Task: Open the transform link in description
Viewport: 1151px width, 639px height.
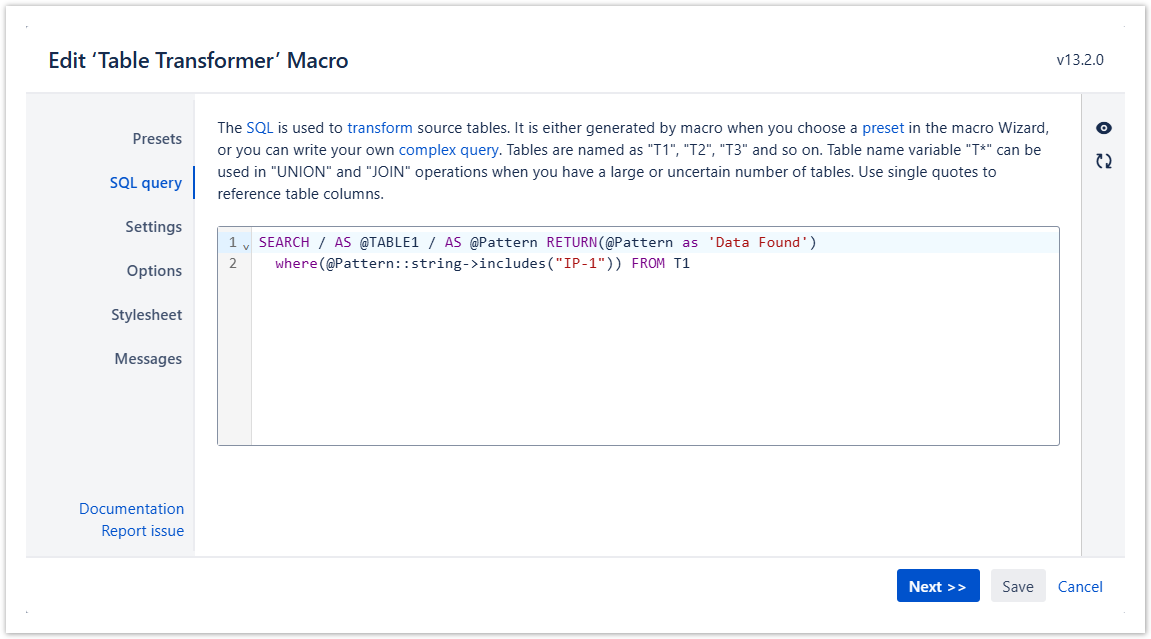Action: pyautogui.click(x=380, y=128)
